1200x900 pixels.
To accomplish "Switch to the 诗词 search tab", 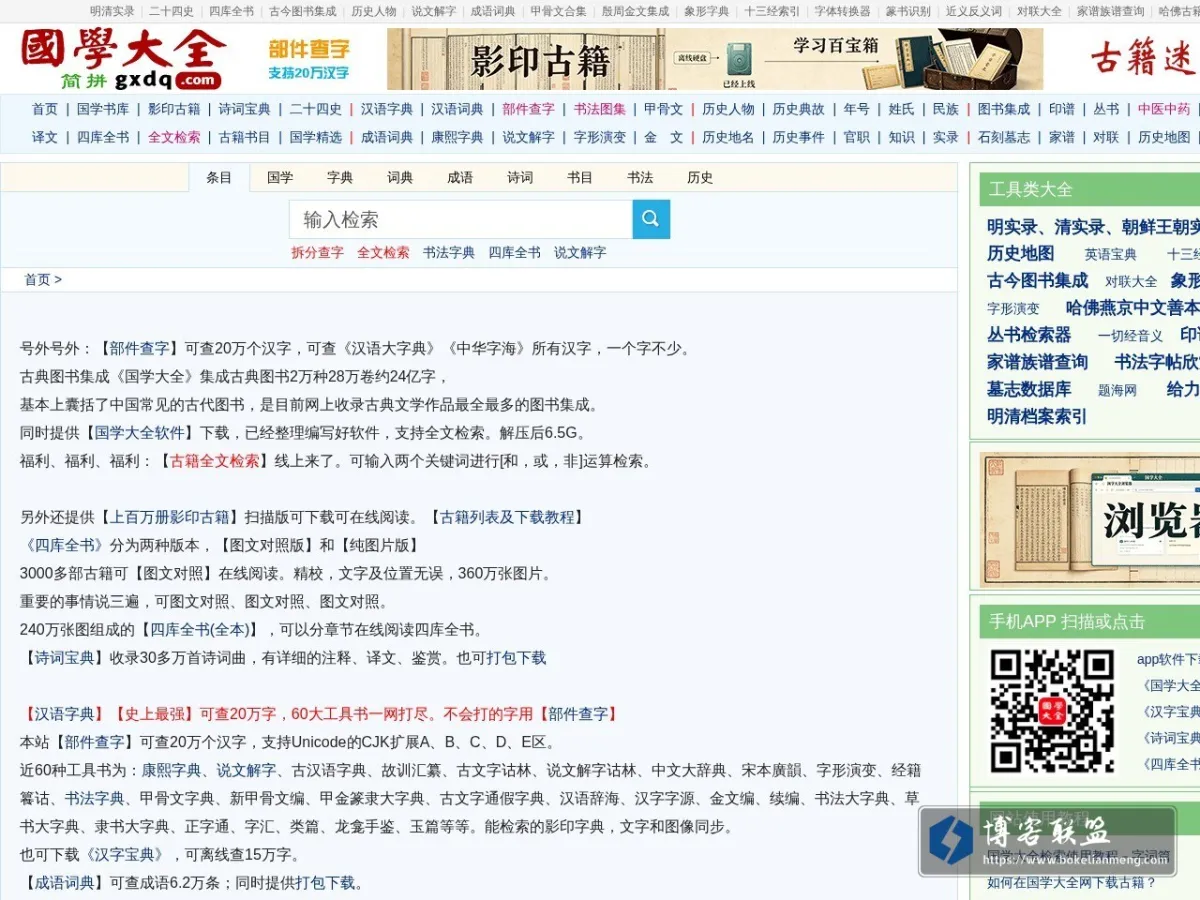I will tap(520, 177).
